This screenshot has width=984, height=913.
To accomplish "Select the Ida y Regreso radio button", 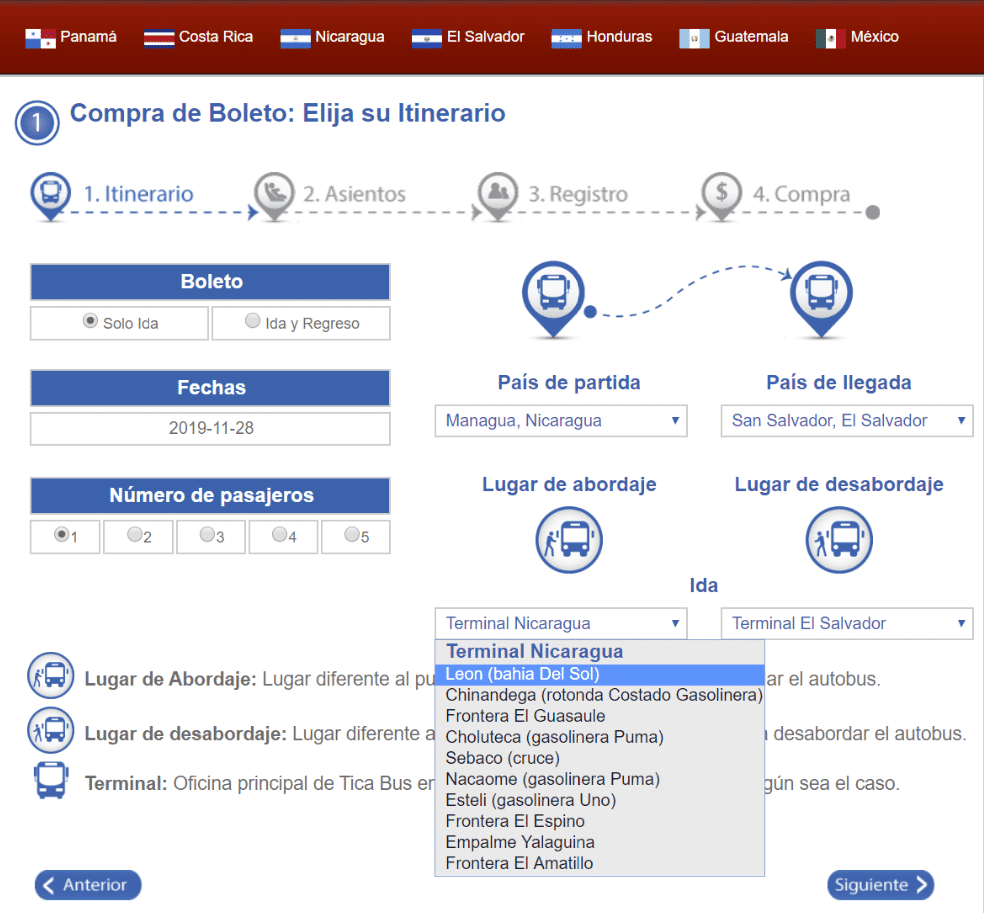I will [253, 322].
